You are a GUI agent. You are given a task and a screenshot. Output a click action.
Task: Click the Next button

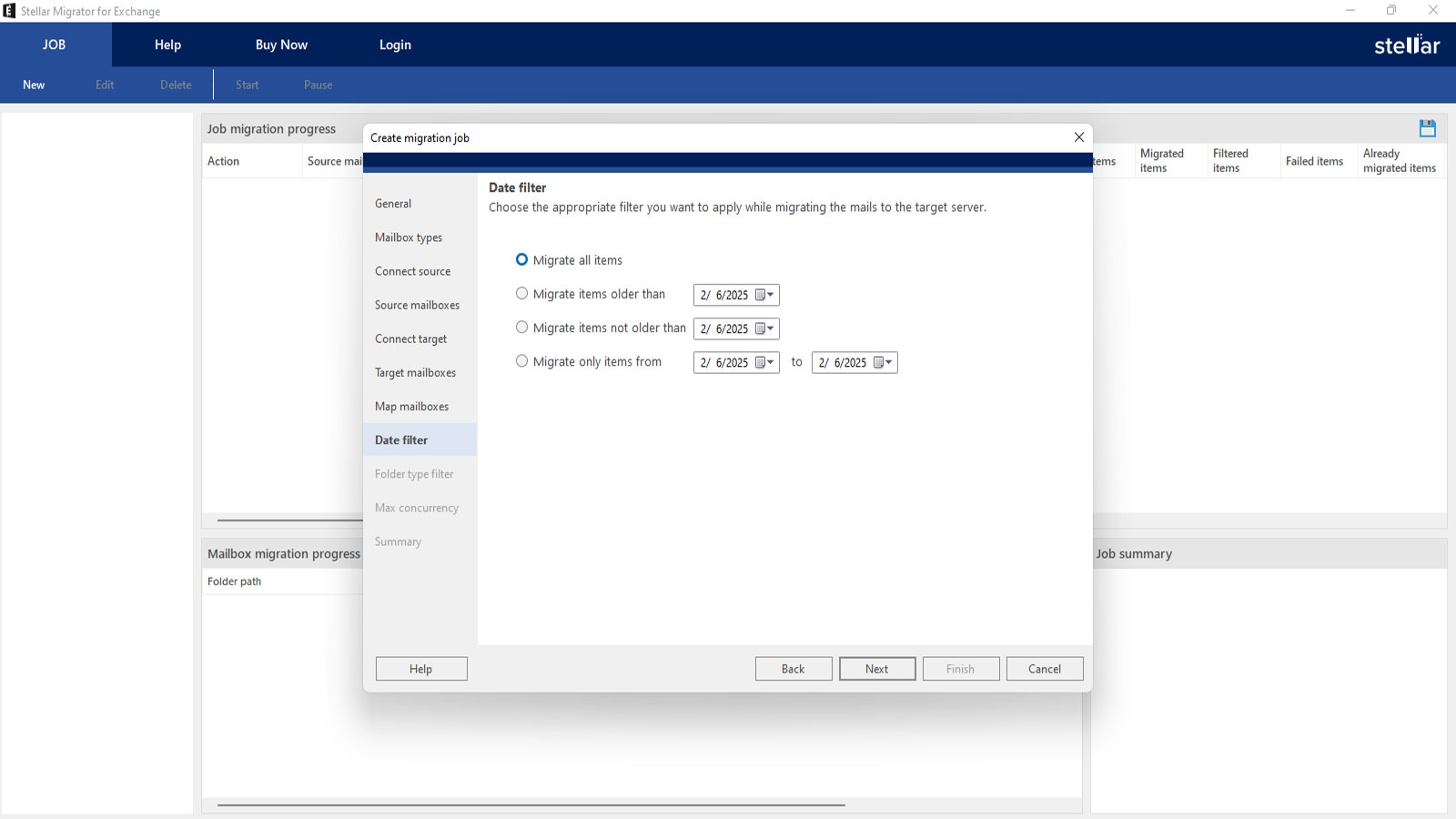pyautogui.click(x=877, y=669)
